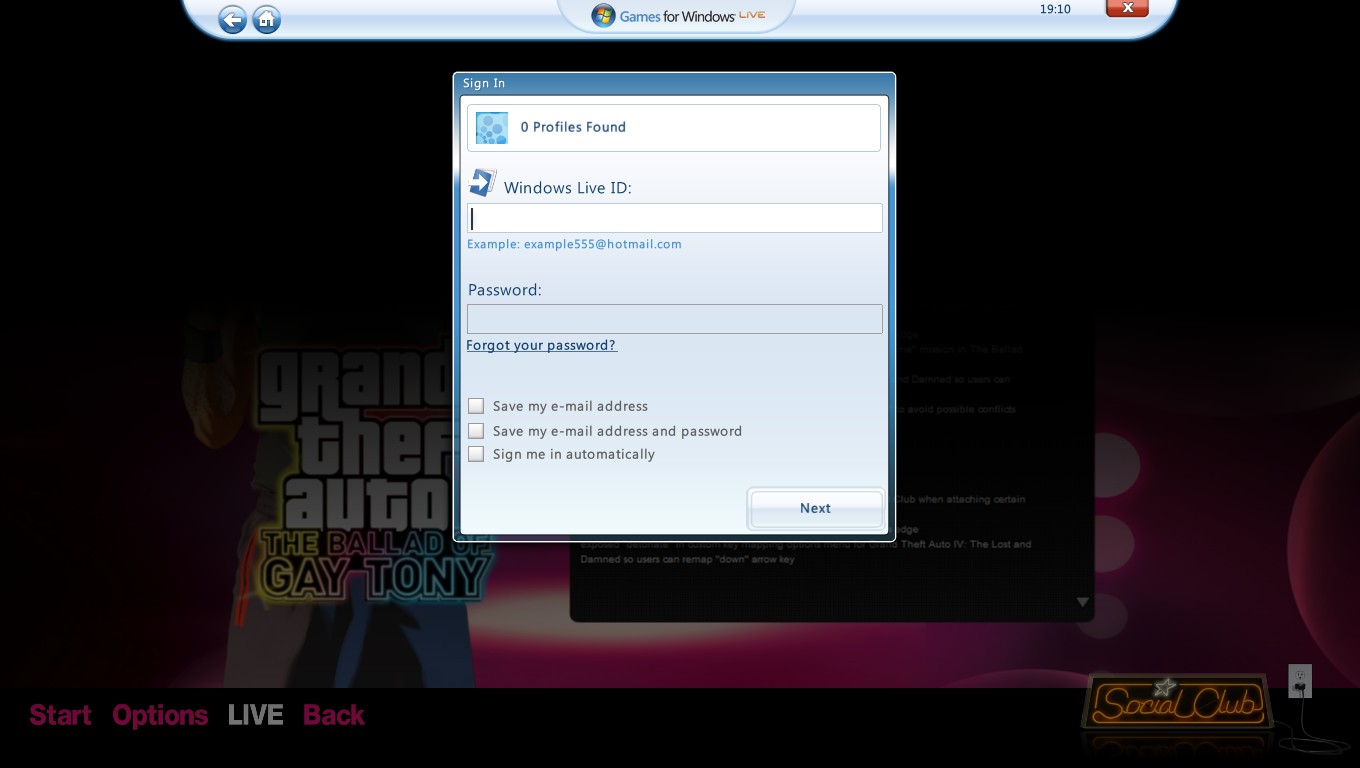Focus the Windows Live ID field

pos(675,218)
